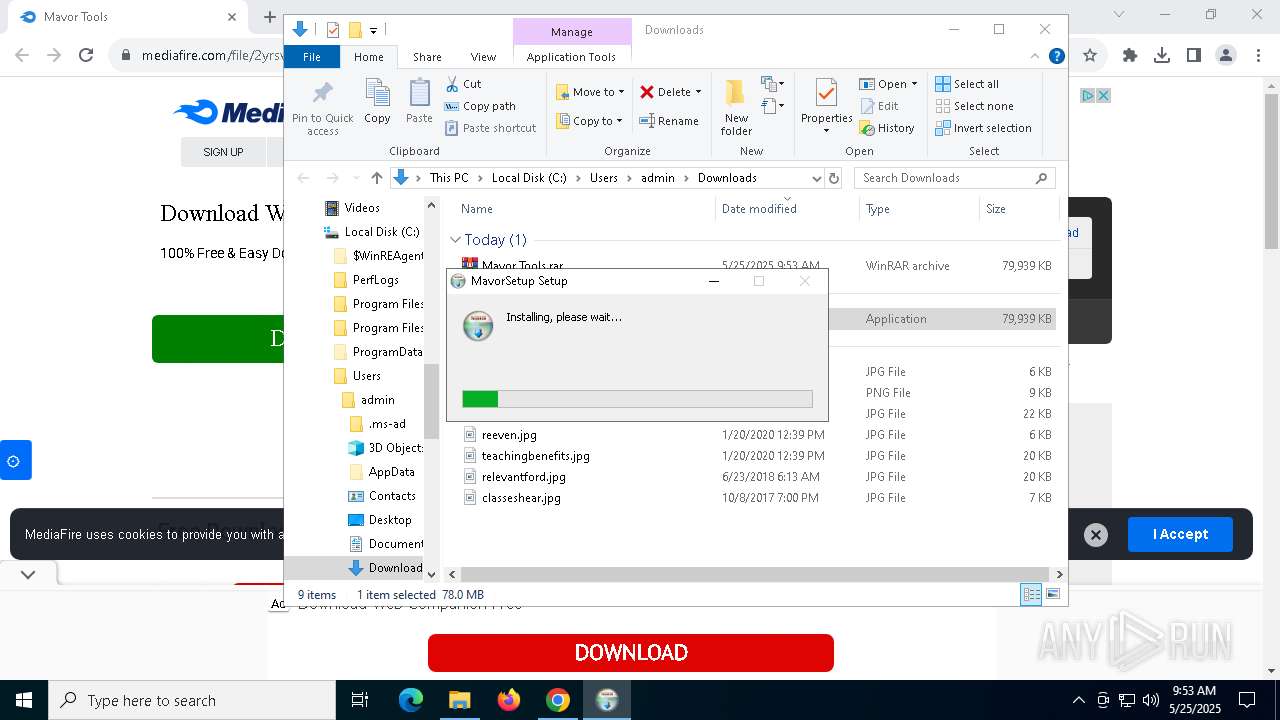Open Chrome downloads tray icon
This screenshot has height=720, width=1280.
(x=1162, y=56)
